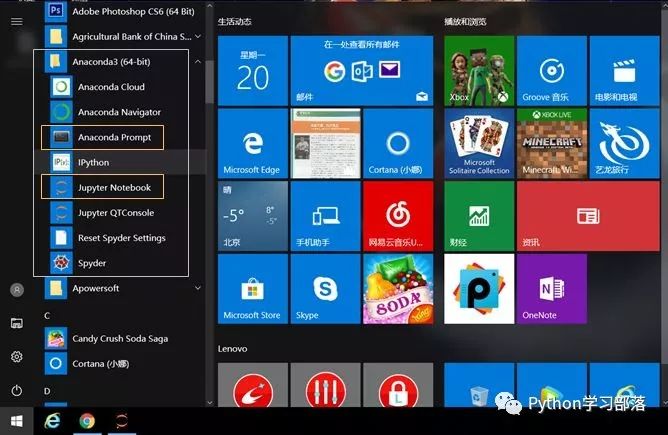Open the Pictures folder shortcut in sidebar
The image size is (668, 435).
point(17,323)
